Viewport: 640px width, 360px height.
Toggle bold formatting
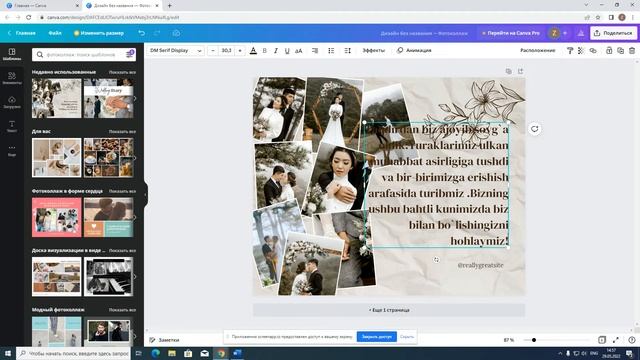coord(264,51)
